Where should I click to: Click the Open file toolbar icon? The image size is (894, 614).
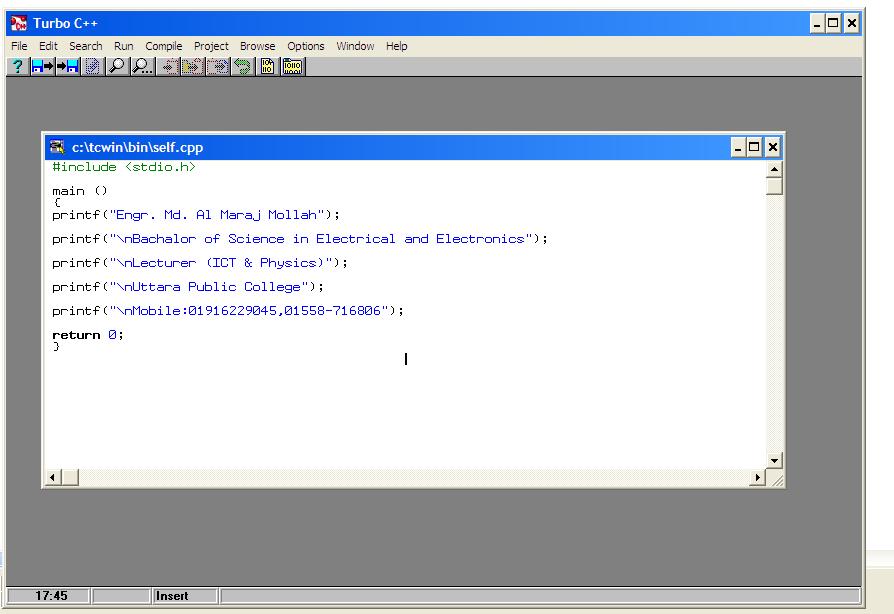point(43,67)
